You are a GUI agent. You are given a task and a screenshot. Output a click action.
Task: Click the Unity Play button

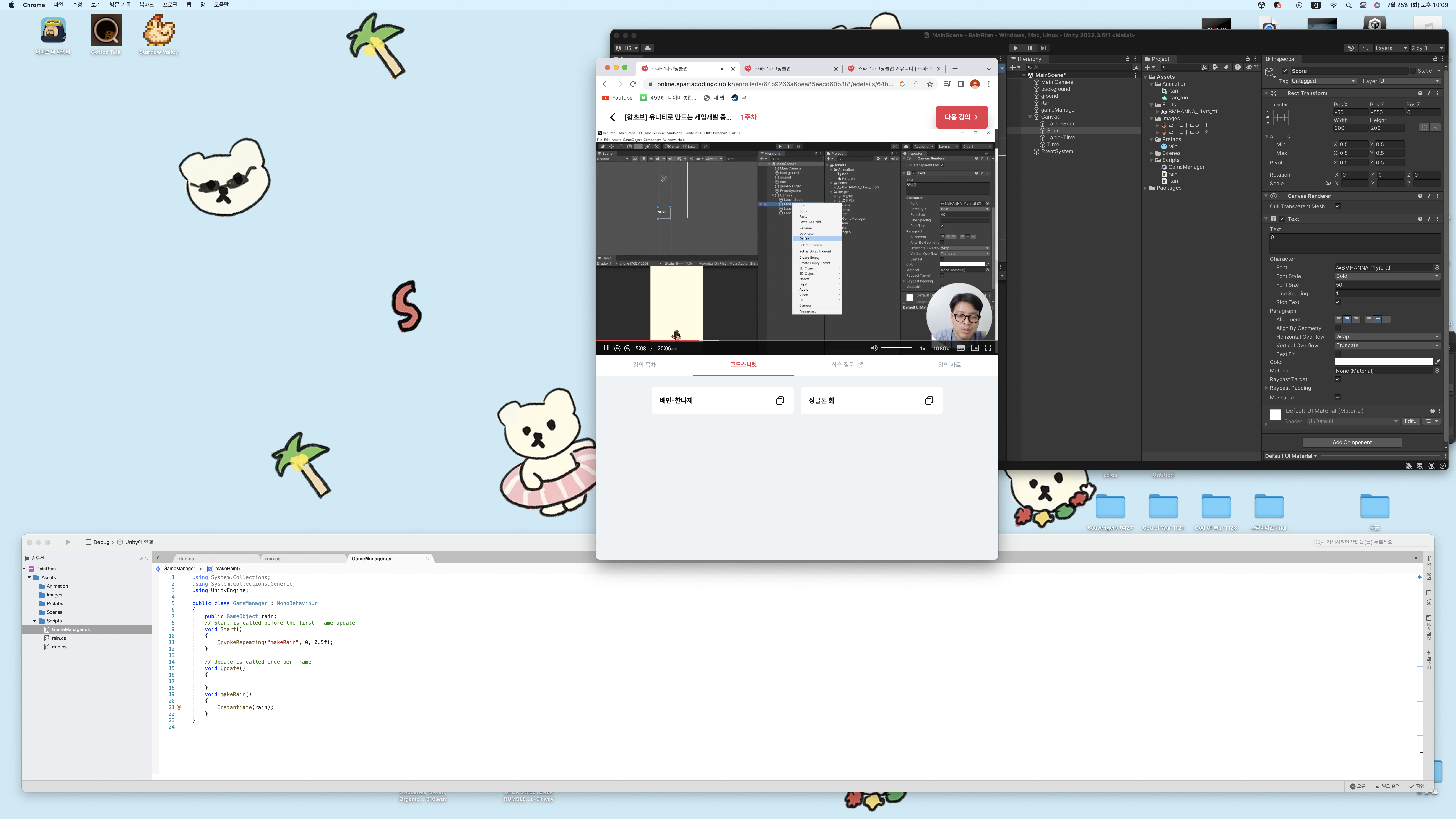1016,48
